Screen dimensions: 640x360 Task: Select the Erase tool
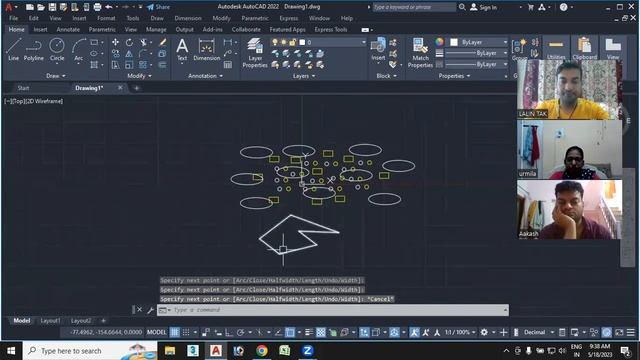pyautogui.click(x=162, y=42)
